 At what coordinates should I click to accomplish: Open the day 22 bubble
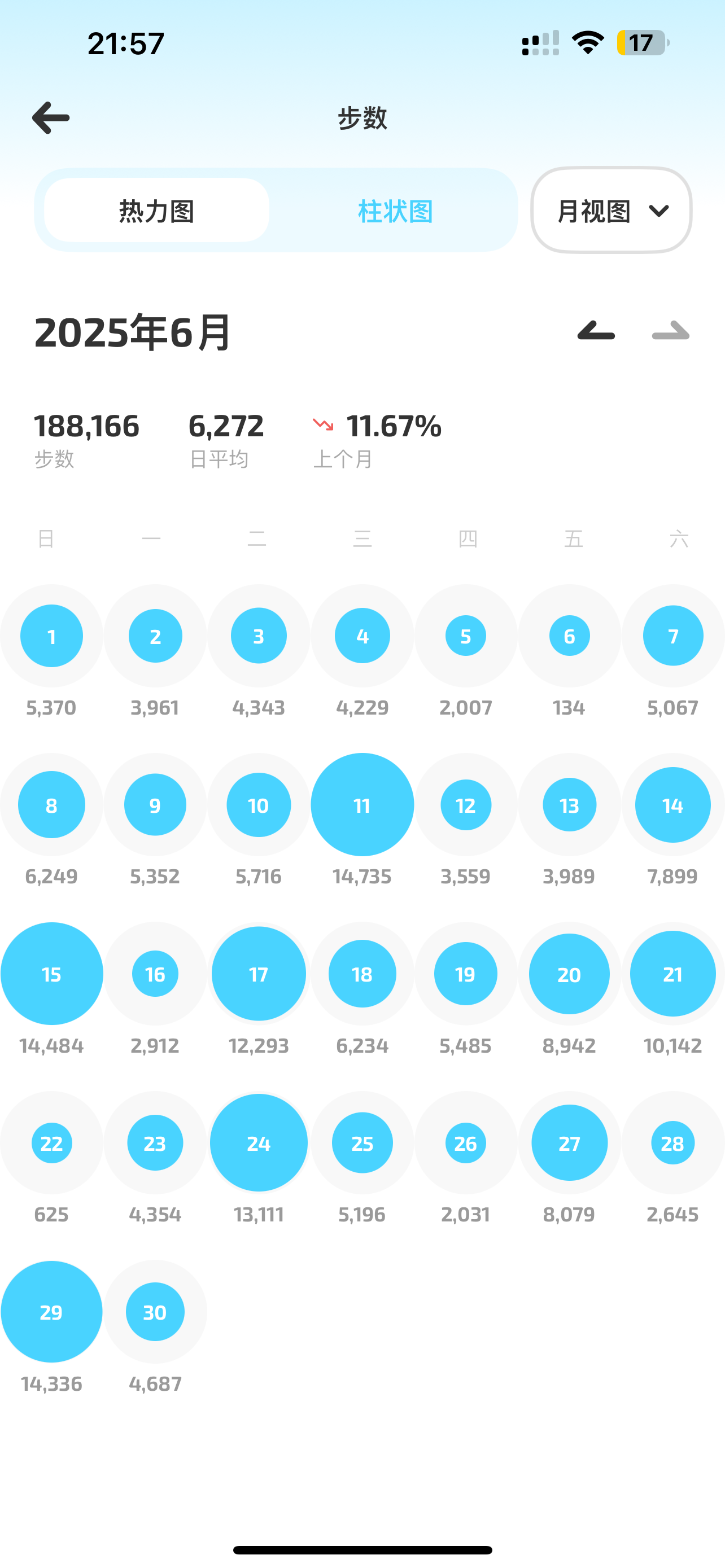52,1143
